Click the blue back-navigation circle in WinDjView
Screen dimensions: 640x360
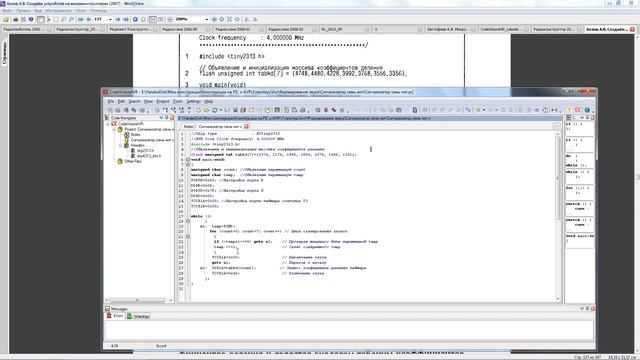pos(135,19)
